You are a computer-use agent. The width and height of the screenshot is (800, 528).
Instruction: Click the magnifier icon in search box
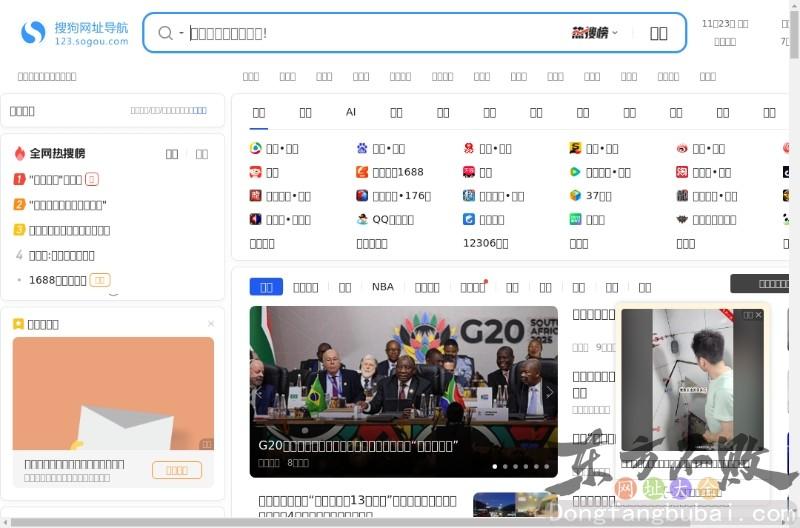click(165, 33)
